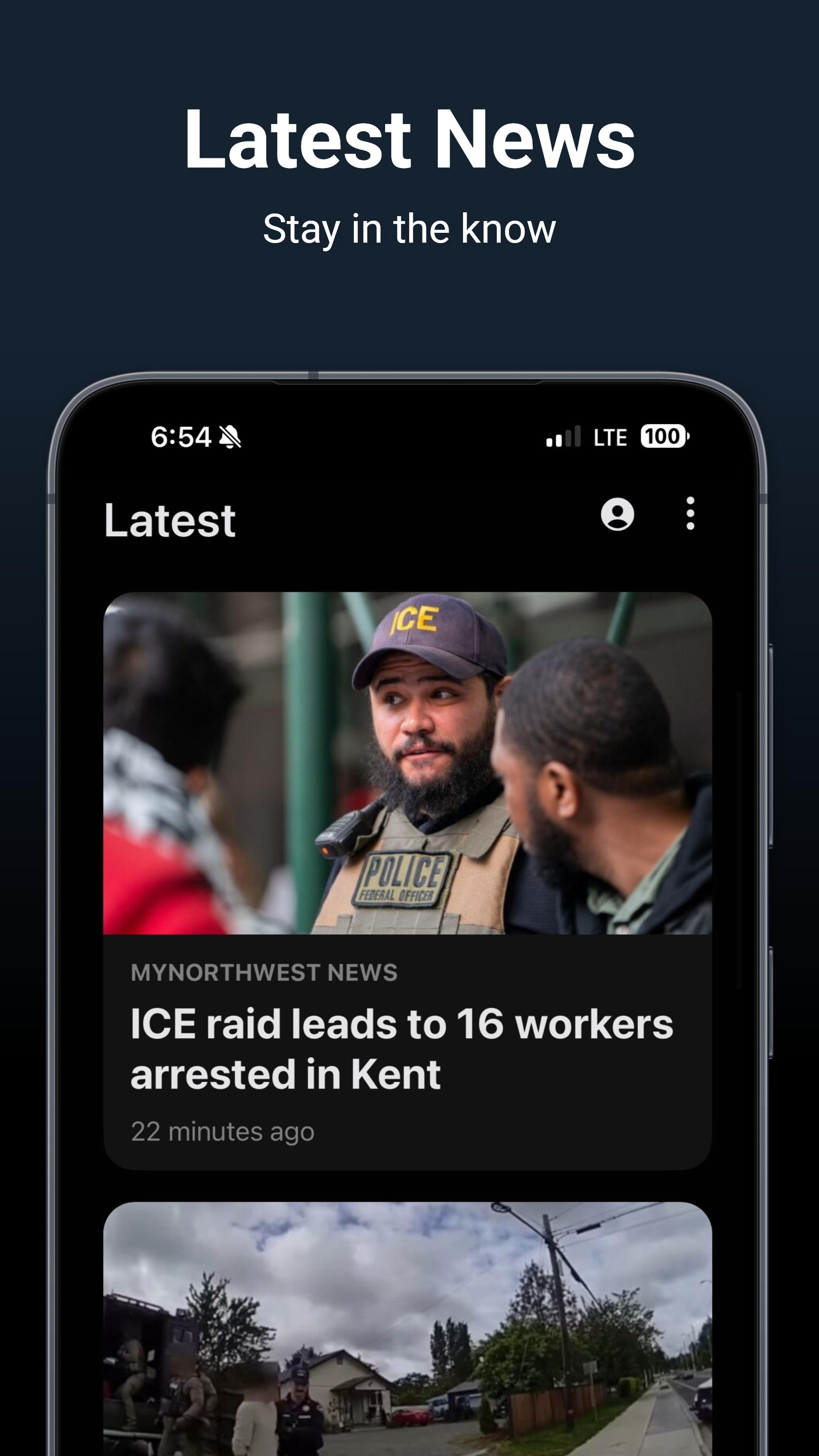
Task: Tap the MYNORTHWEST NEWS source label
Action: click(x=264, y=973)
